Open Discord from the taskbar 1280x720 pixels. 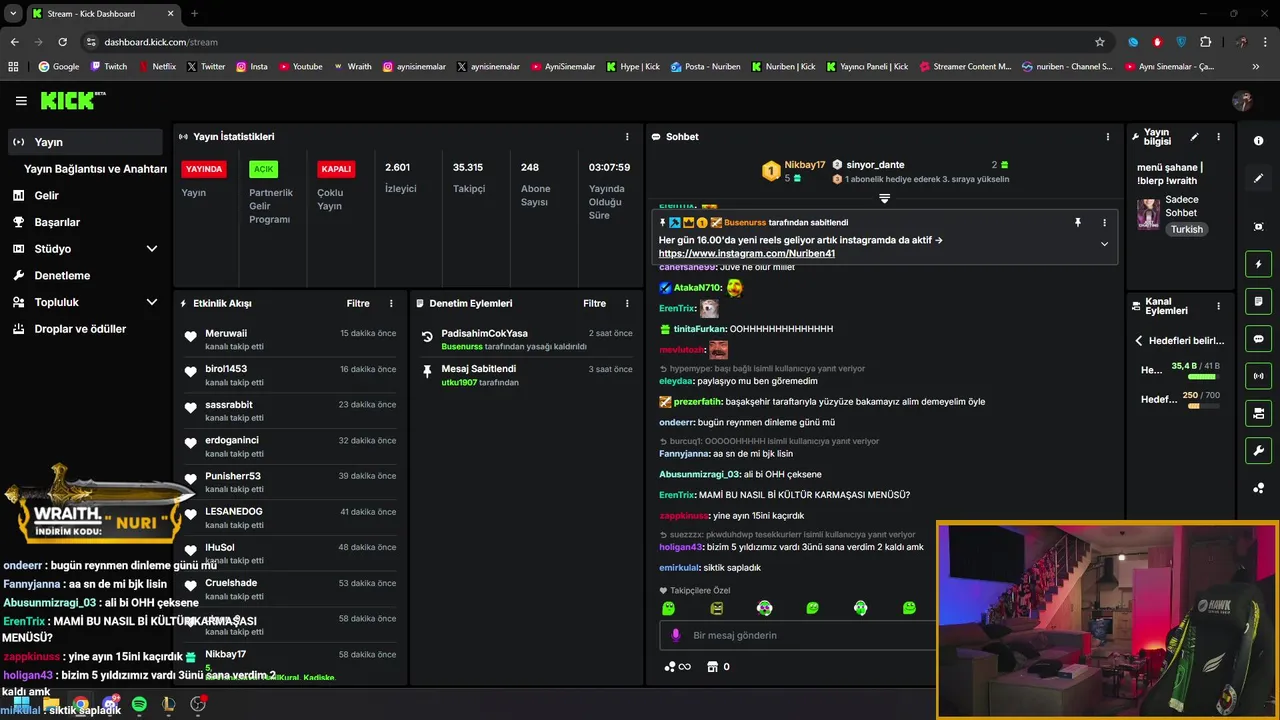click(x=109, y=704)
